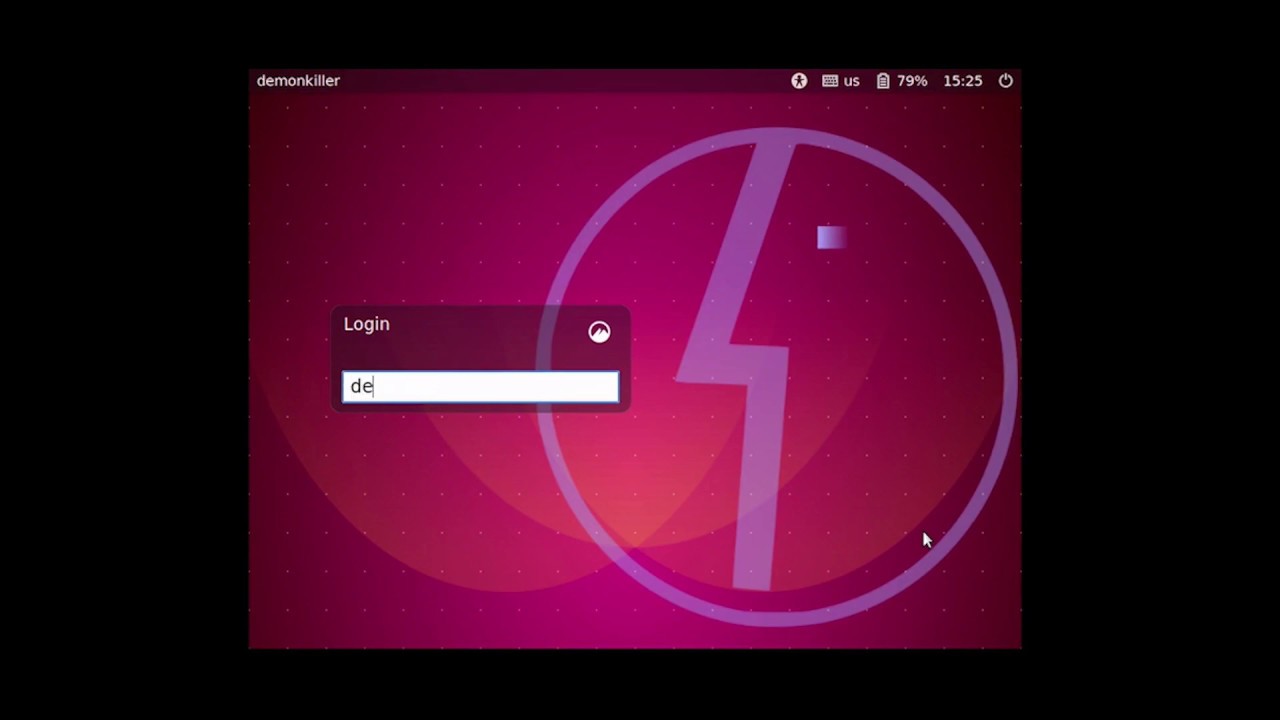Image resolution: width=1280 pixels, height=720 pixels.
Task: Open the power/shutdown menu icon
Action: tap(1006, 81)
